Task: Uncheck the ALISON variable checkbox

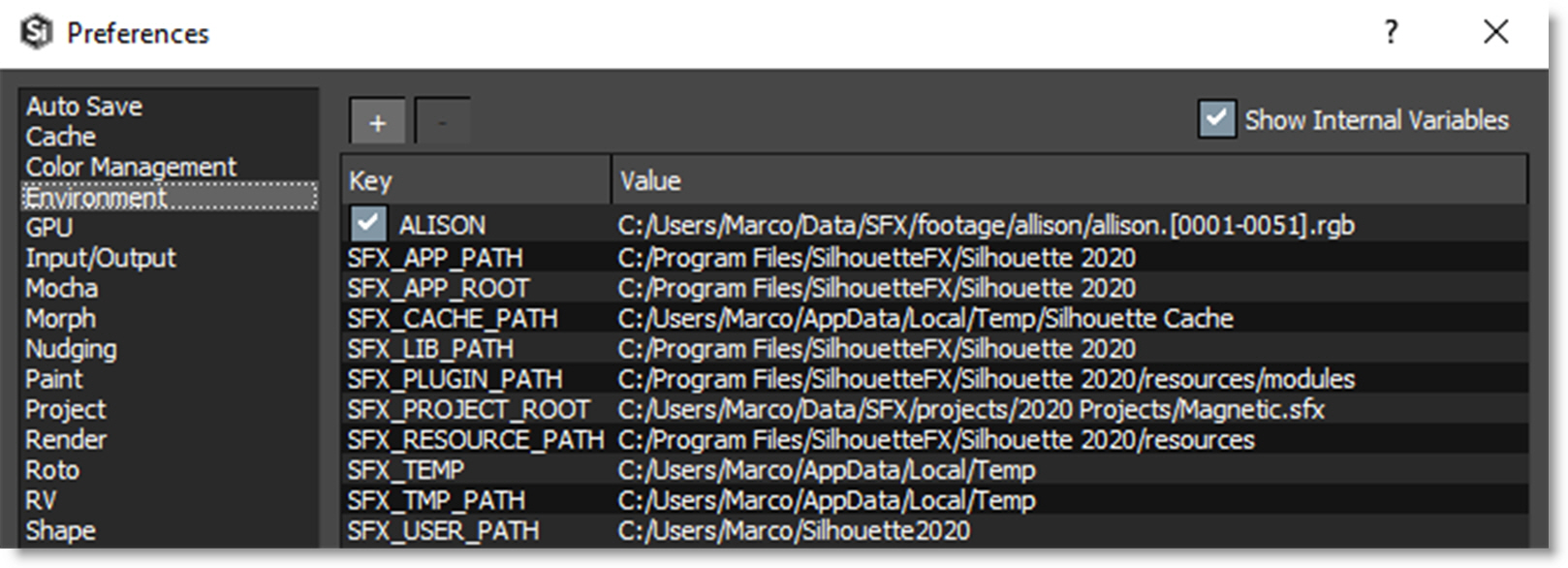Action: click(x=368, y=224)
